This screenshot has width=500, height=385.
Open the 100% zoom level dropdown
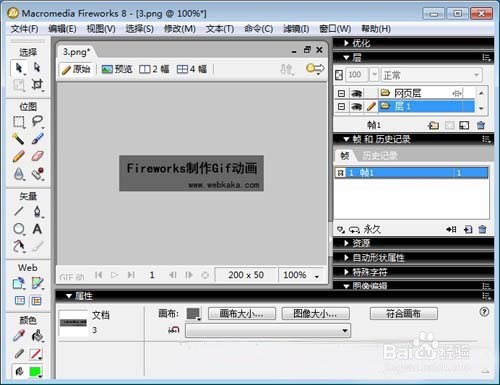[317, 276]
